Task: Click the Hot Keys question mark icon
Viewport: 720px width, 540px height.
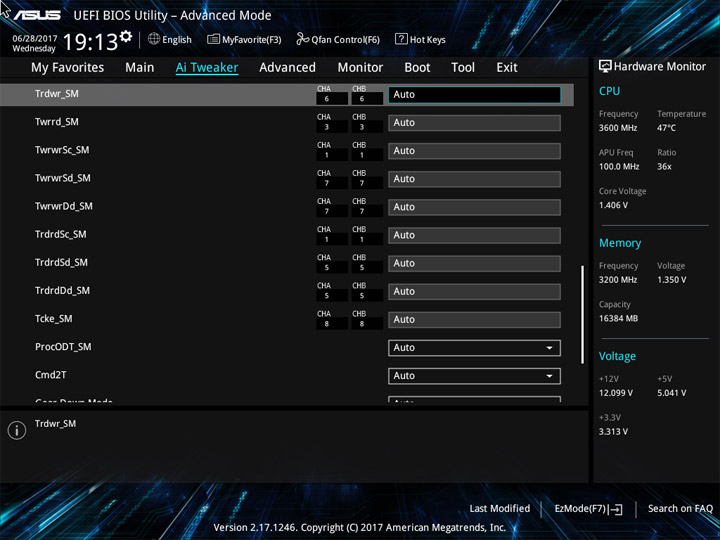Action: point(401,39)
